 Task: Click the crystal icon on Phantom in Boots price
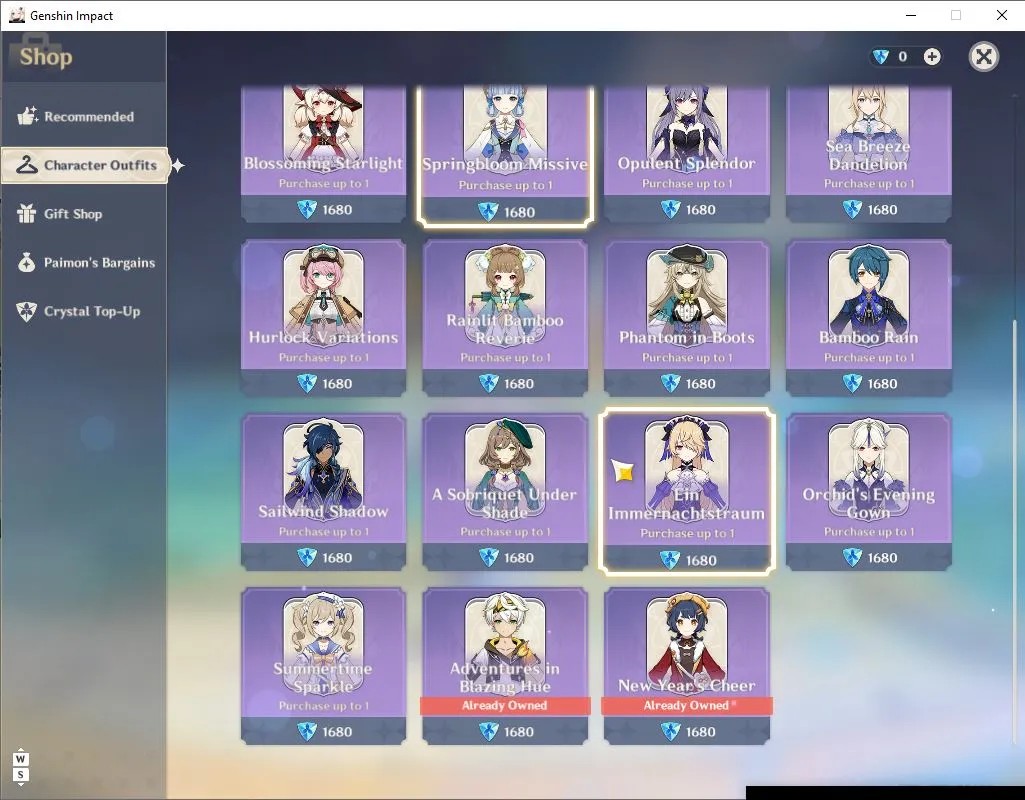670,383
